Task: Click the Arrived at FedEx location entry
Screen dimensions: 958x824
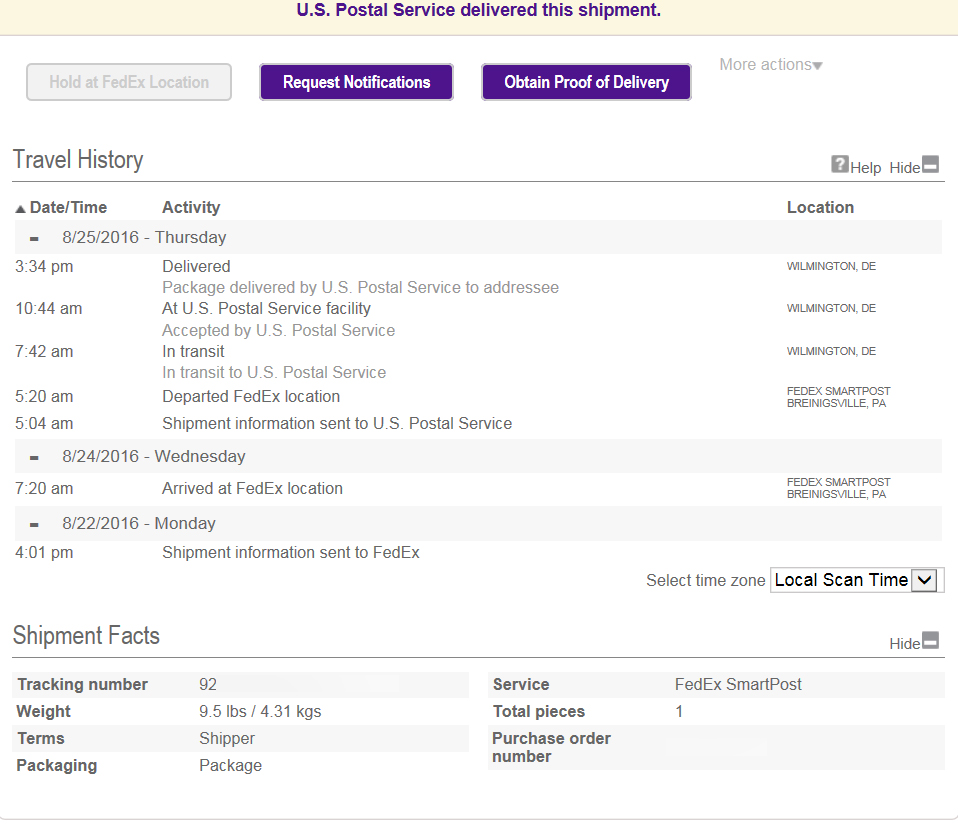Action: click(x=252, y=489)
